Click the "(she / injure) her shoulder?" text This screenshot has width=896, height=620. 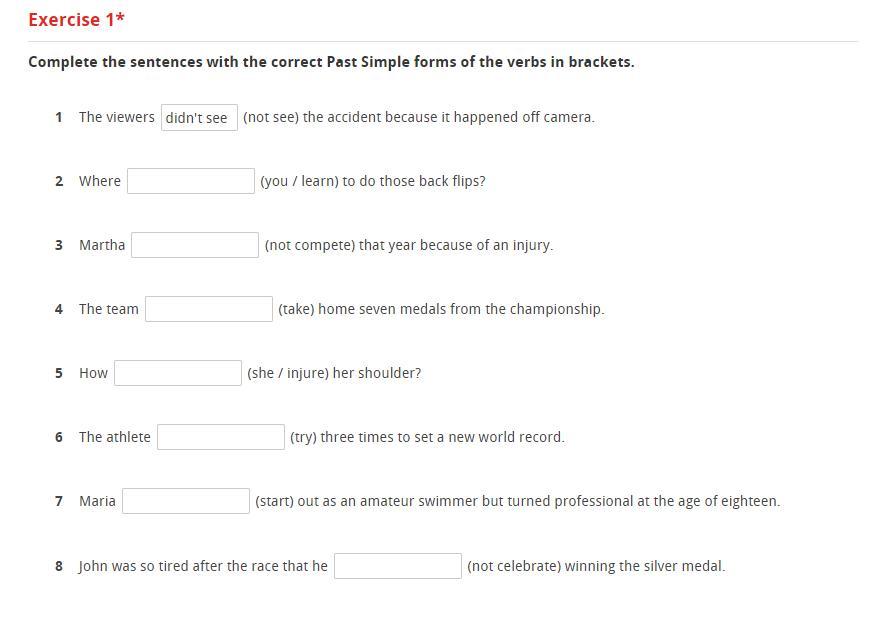pos(334,373)
